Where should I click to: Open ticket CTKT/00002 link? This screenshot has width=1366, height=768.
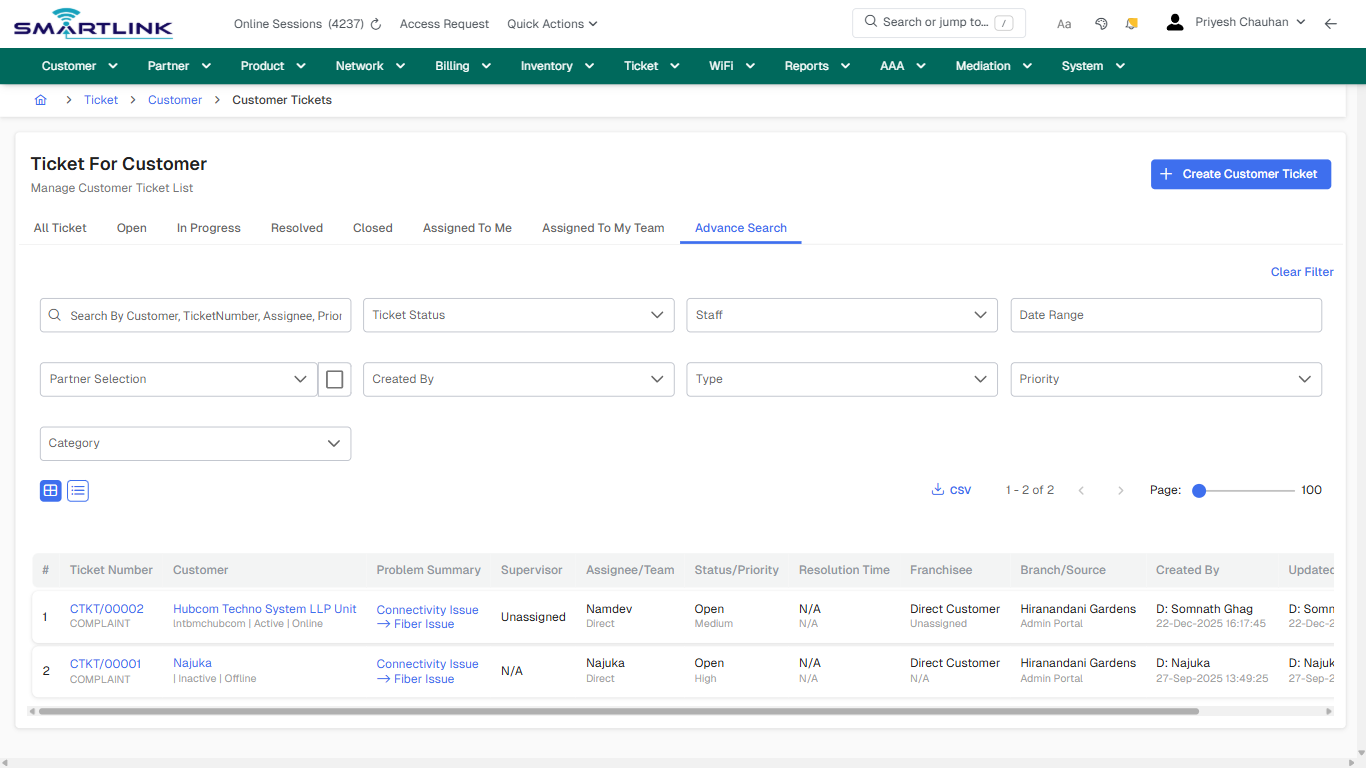[105, 607]
